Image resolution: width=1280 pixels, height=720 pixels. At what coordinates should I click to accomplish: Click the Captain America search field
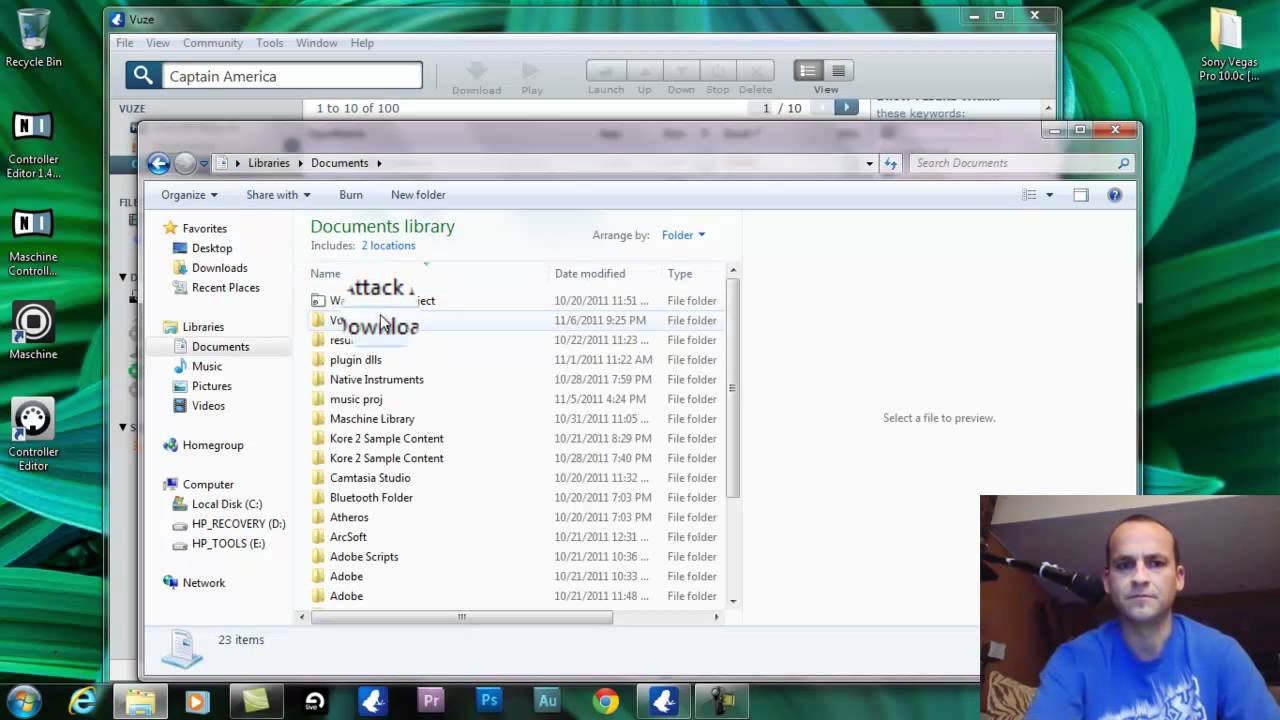point(292,76)
